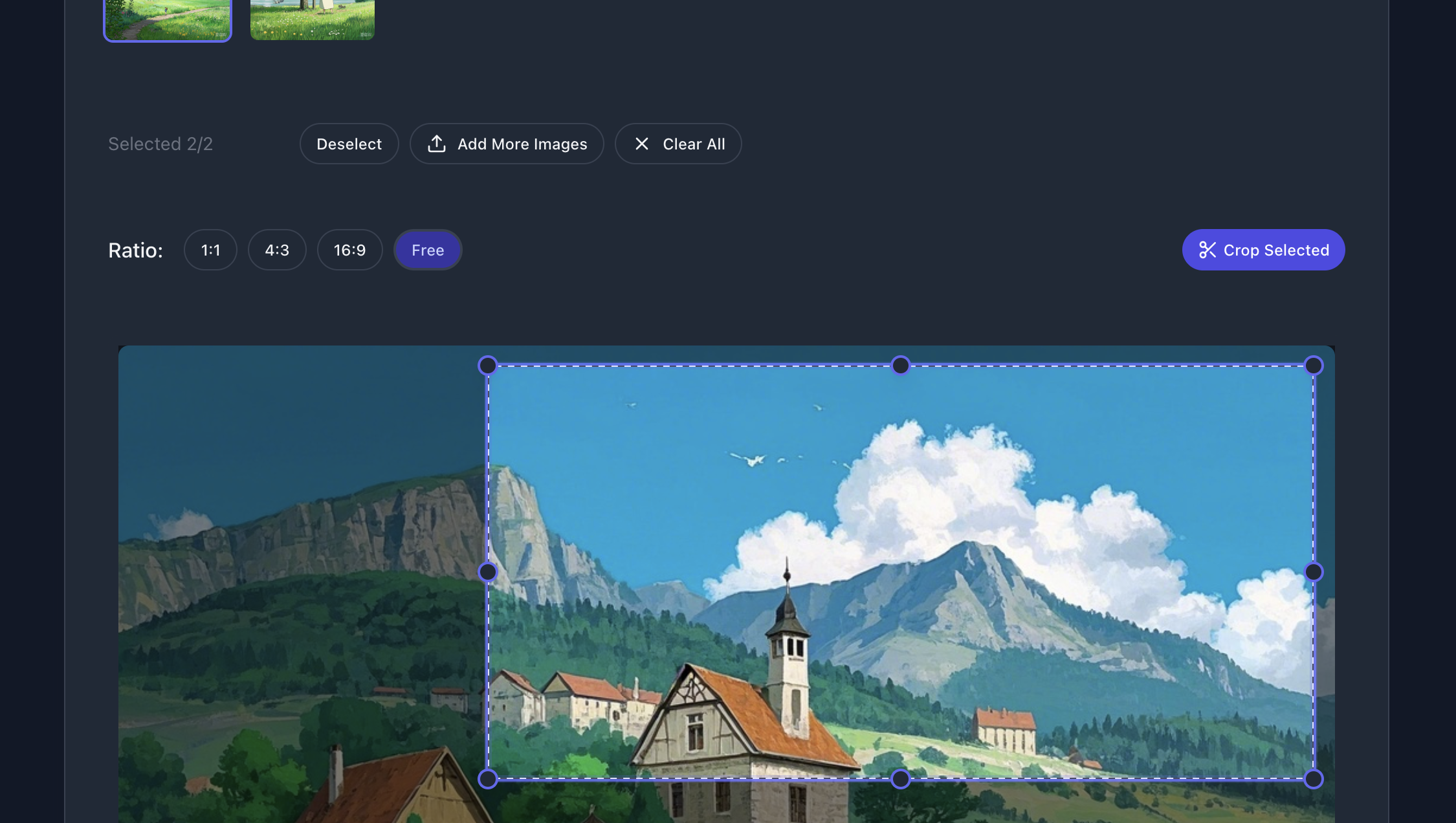The image size is (1456, 823).
Task: Click the top-center crop handle
Action: [x=900, y=366]
